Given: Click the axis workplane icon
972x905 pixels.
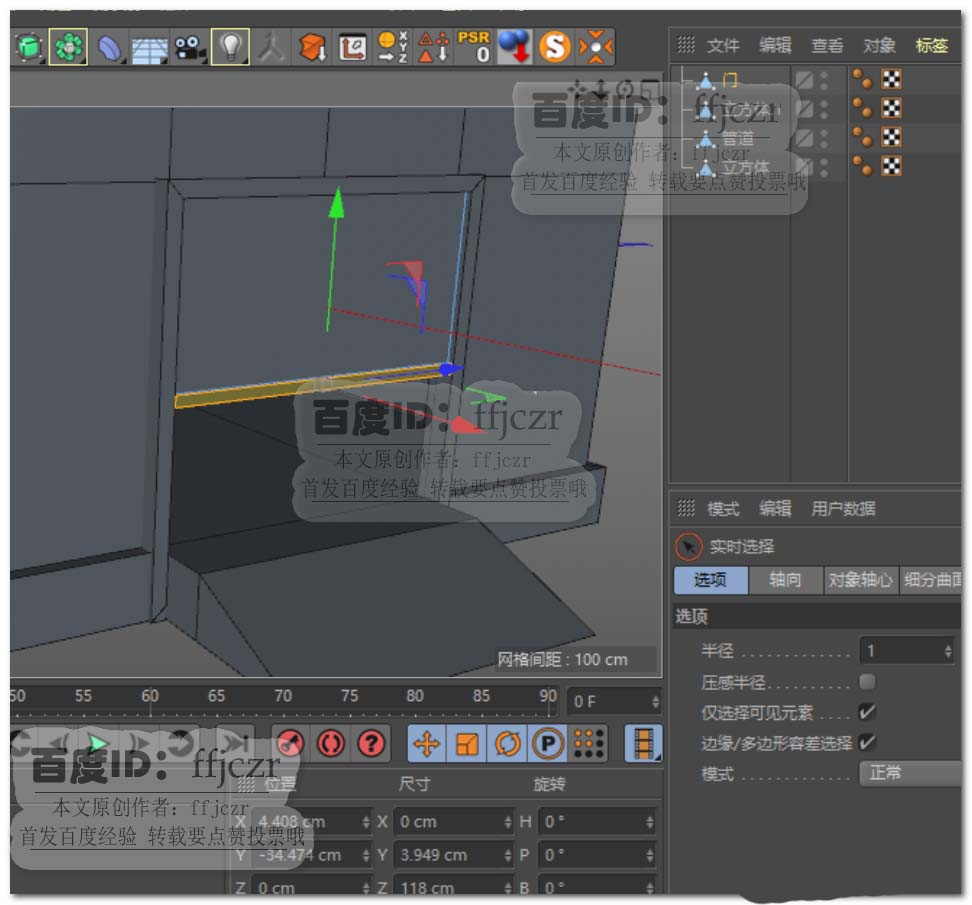Looking at the screenshot, I should pos(352,48).
